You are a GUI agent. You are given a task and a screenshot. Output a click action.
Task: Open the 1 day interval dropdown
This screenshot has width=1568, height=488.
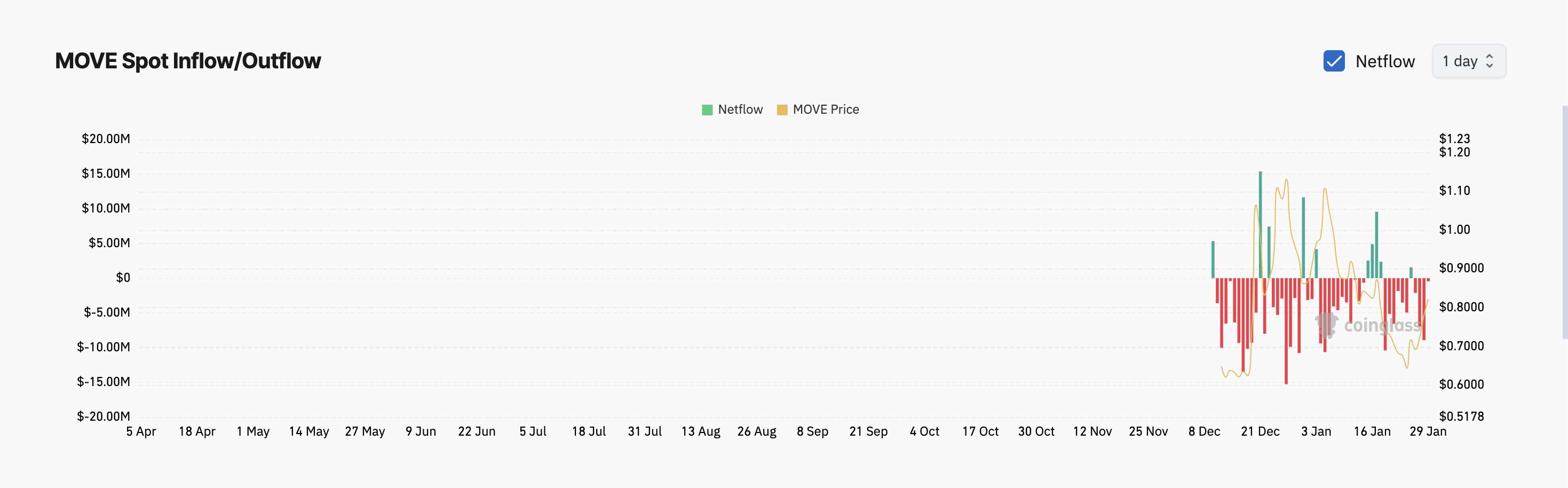[x=1468, y=61]
